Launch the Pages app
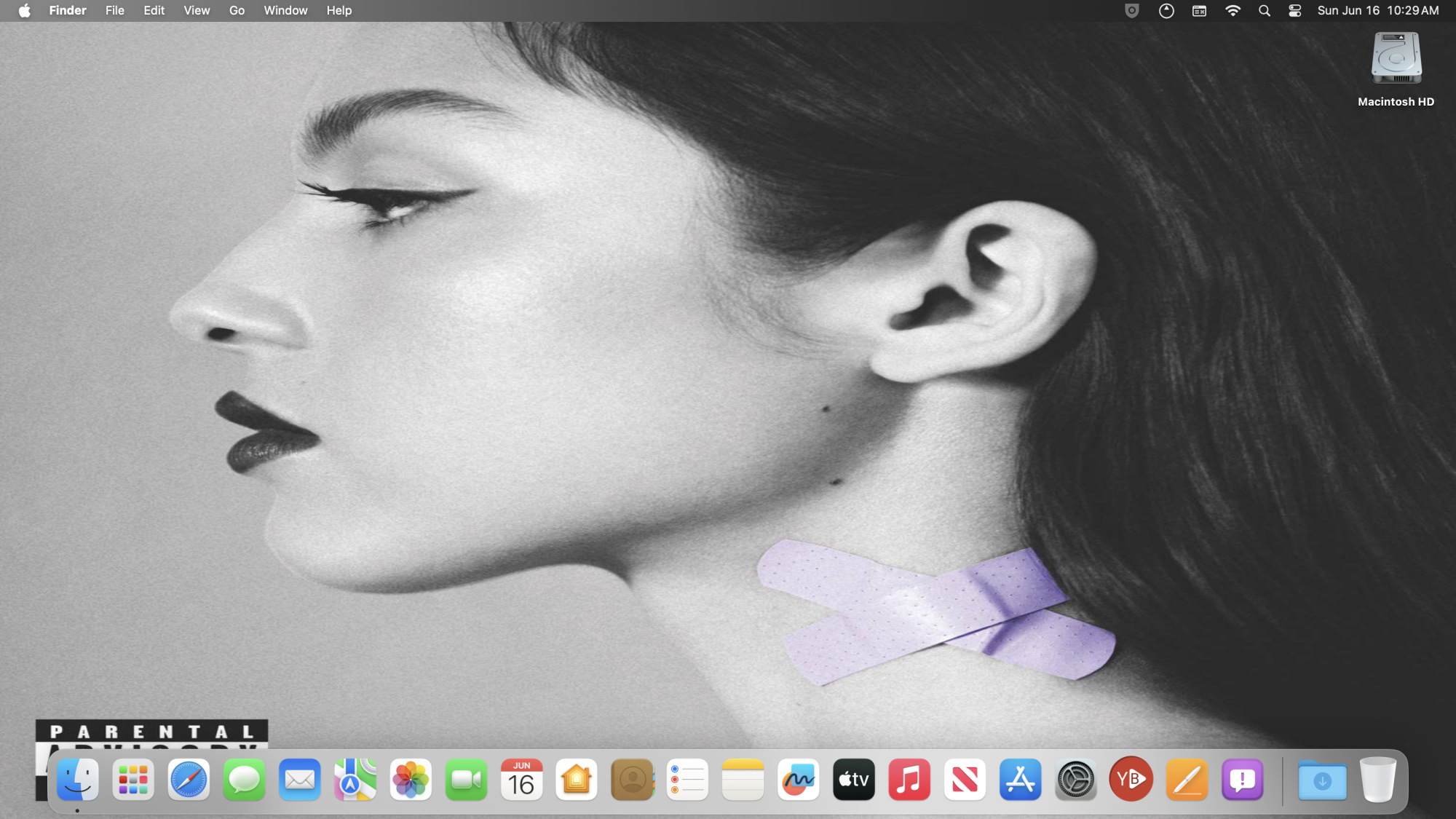The height and width of the screenshot is (819, 1456). tap(1187, 780)
